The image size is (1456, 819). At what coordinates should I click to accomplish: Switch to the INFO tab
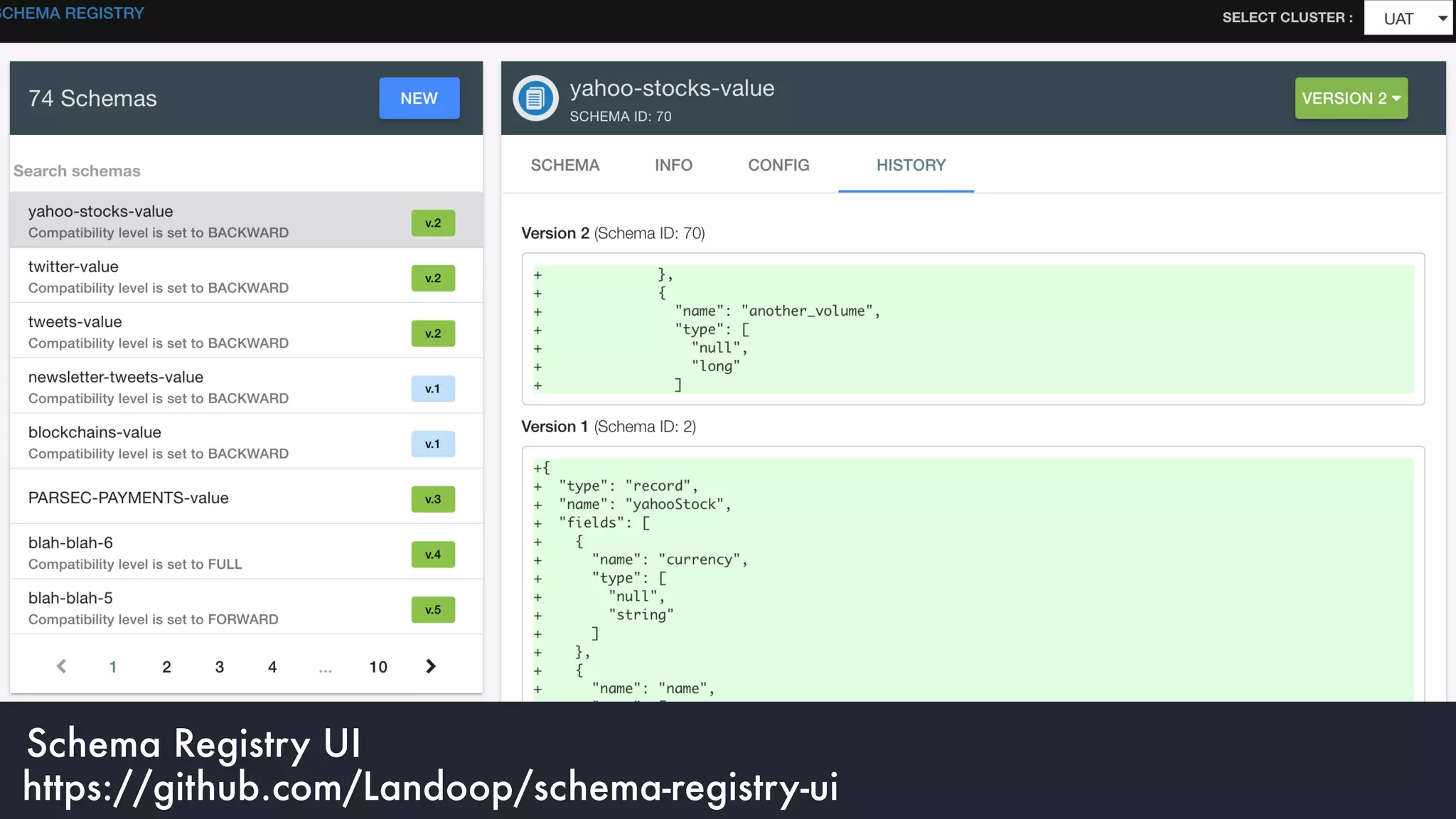(673, 165)
